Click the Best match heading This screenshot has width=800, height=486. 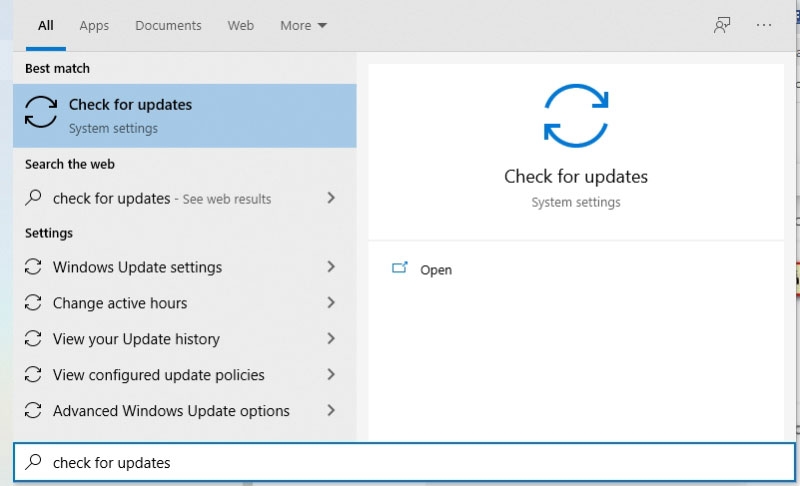coord(57,68)
